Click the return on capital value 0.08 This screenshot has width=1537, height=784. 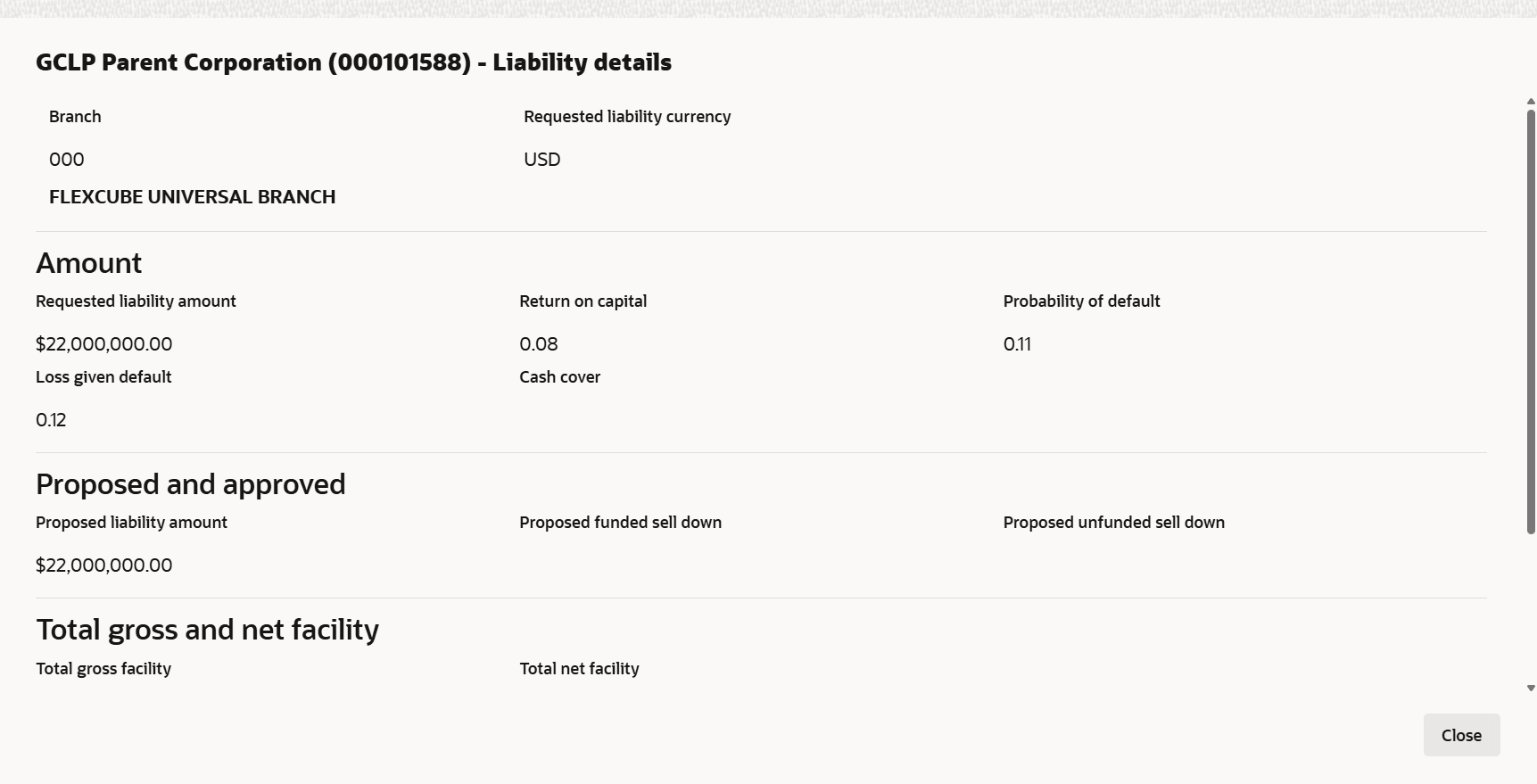539,344
